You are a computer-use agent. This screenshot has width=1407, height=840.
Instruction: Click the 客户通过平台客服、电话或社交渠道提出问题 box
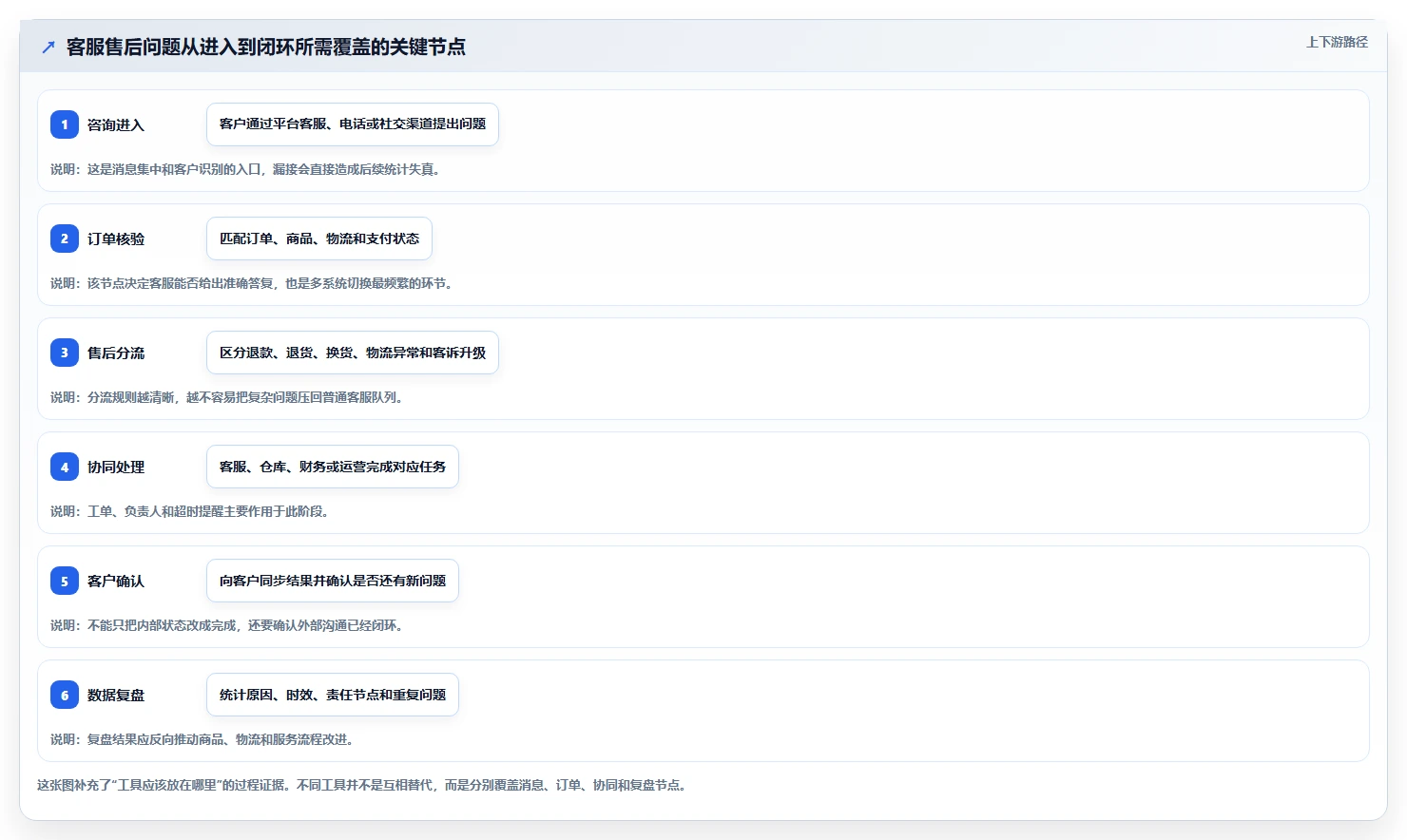click(x=353, y=124)
